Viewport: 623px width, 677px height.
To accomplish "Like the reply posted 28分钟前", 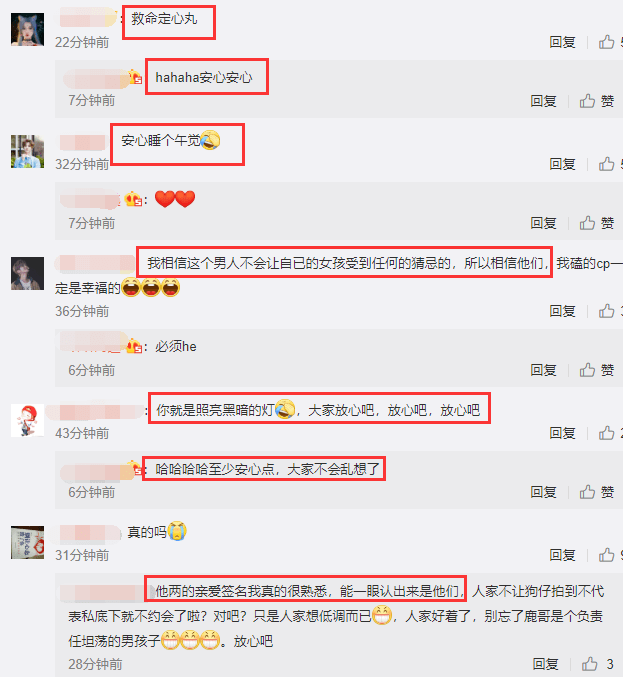I will [590, 664].
